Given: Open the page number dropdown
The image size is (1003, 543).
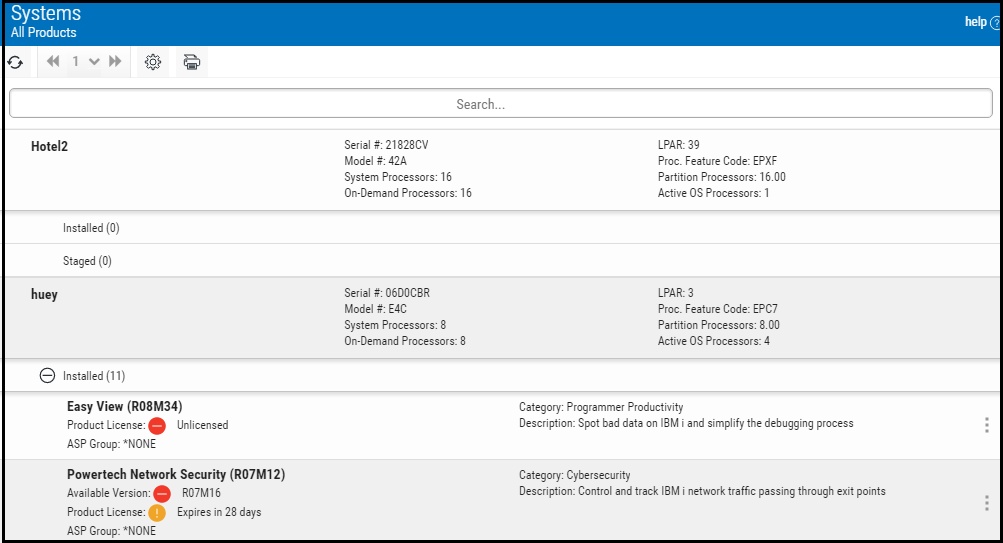Looking at the screenshot, I should 85,62.
